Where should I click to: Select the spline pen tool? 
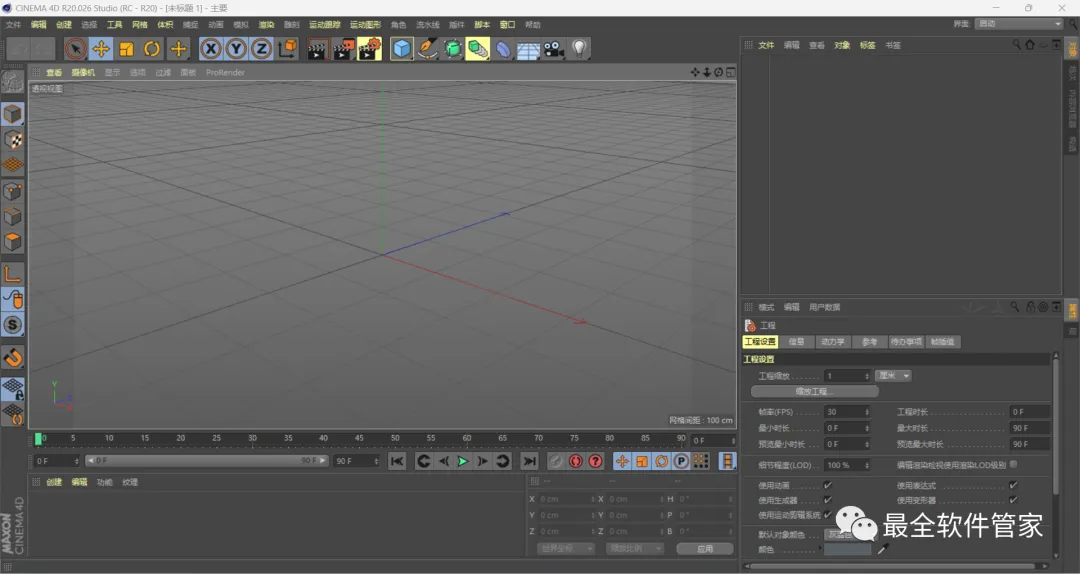(428, 49)
